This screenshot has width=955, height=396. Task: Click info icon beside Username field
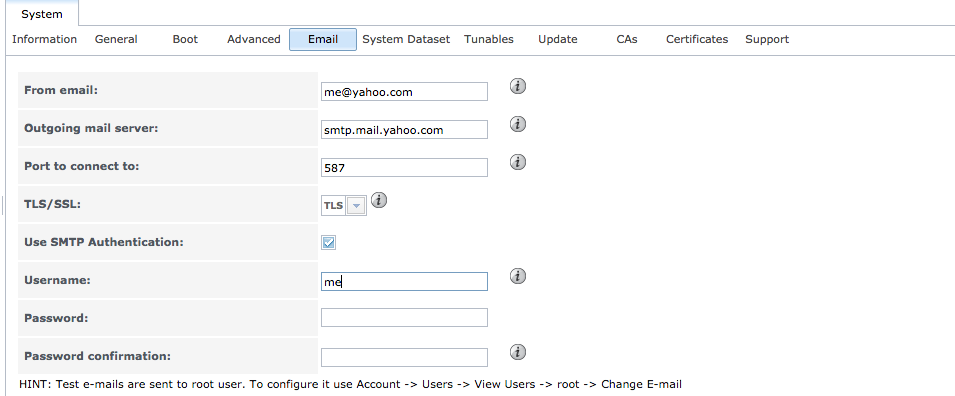[518, 276]
